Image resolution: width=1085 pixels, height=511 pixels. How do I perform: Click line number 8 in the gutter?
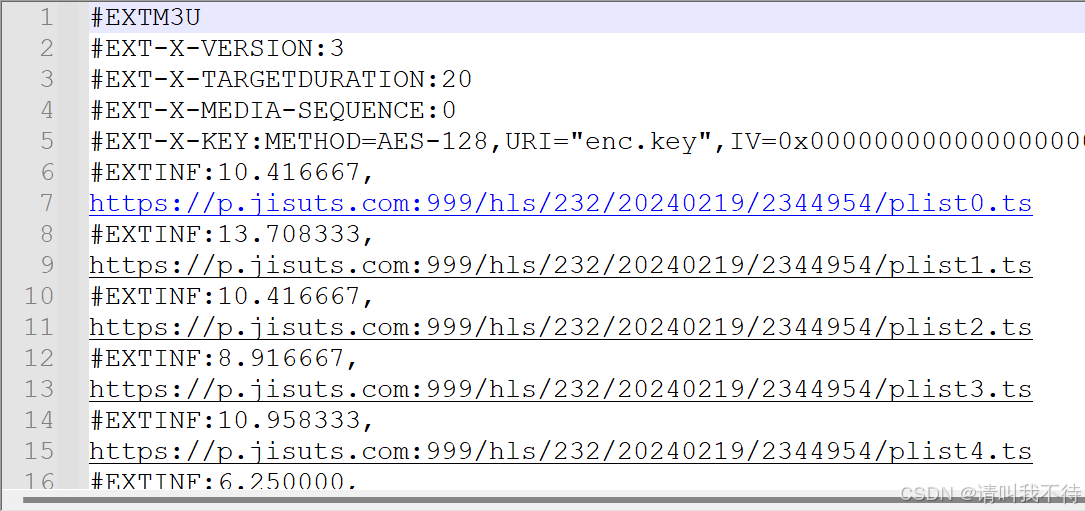[x=46, y=234]
